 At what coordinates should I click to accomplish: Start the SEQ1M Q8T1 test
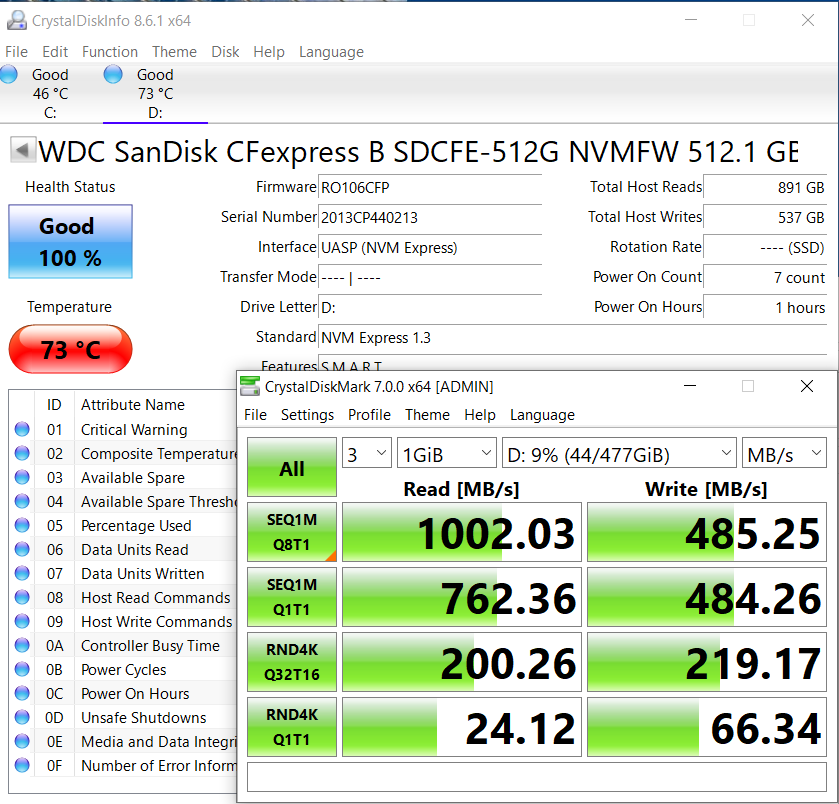point(291,532)
